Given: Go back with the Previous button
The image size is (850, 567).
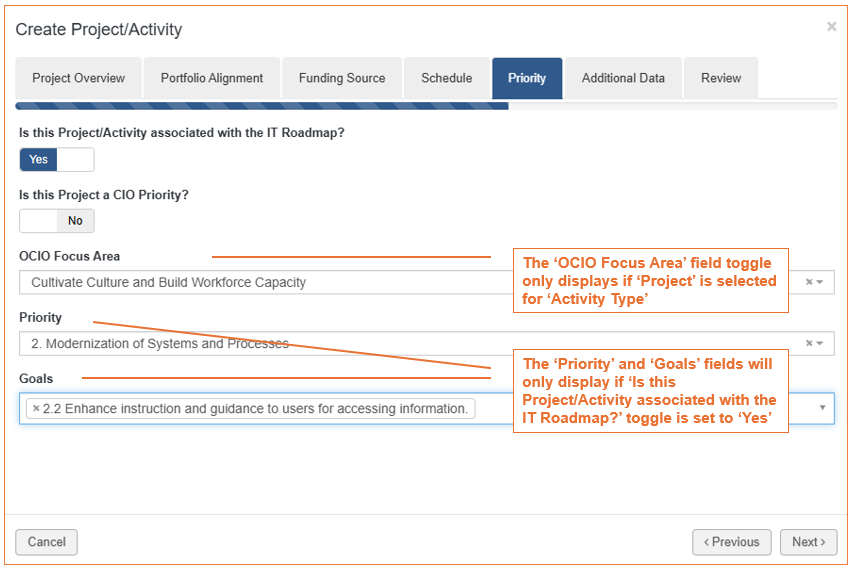Looking at the screenshot, I should pos(732,542).
